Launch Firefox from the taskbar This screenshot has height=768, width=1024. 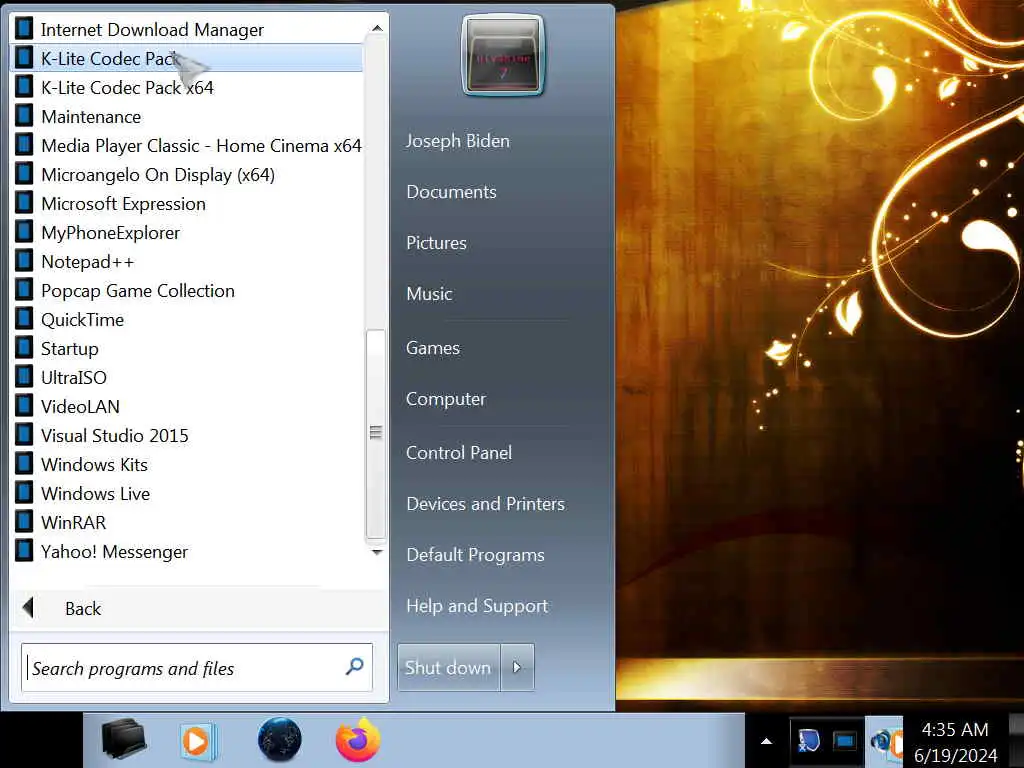point(358,739)
